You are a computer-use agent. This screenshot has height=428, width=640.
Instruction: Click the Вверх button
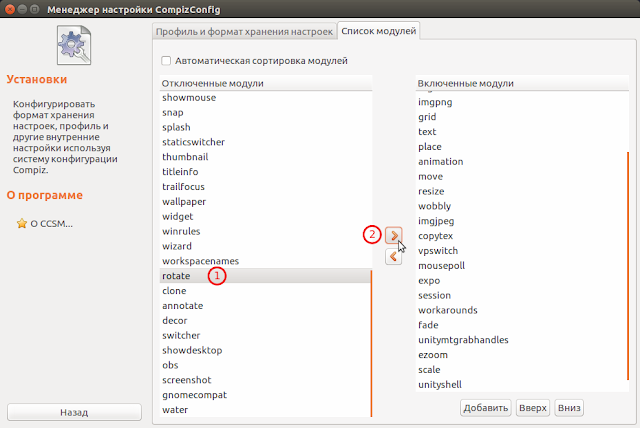coord(533,408)
